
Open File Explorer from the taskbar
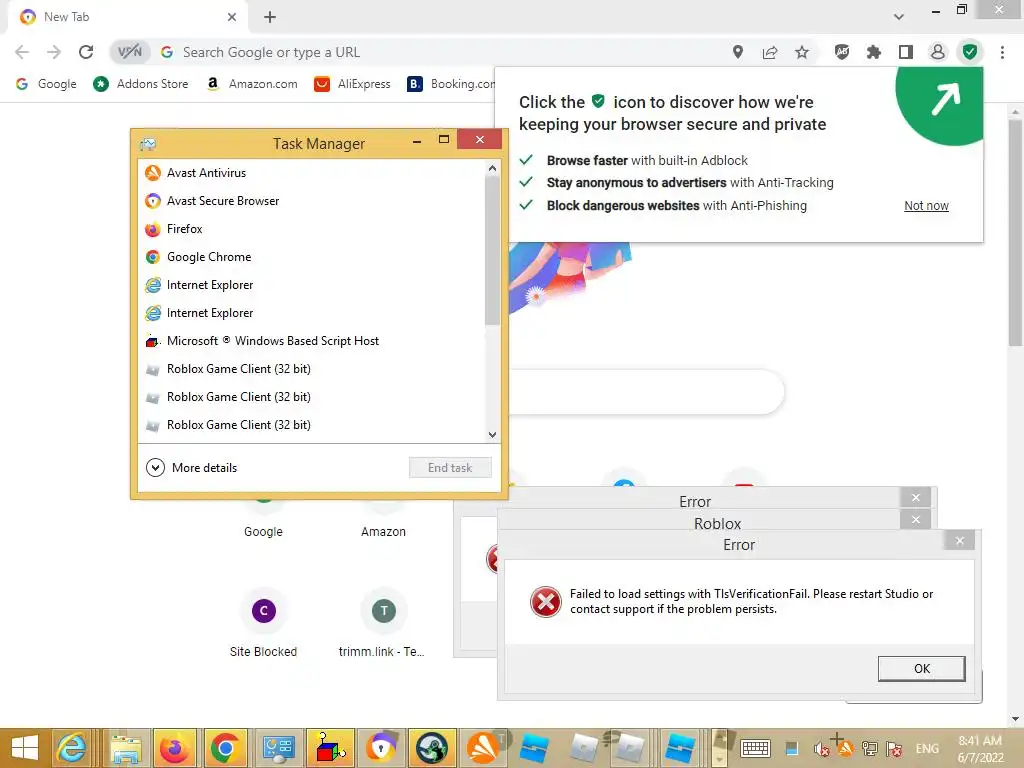coord(127,748)
